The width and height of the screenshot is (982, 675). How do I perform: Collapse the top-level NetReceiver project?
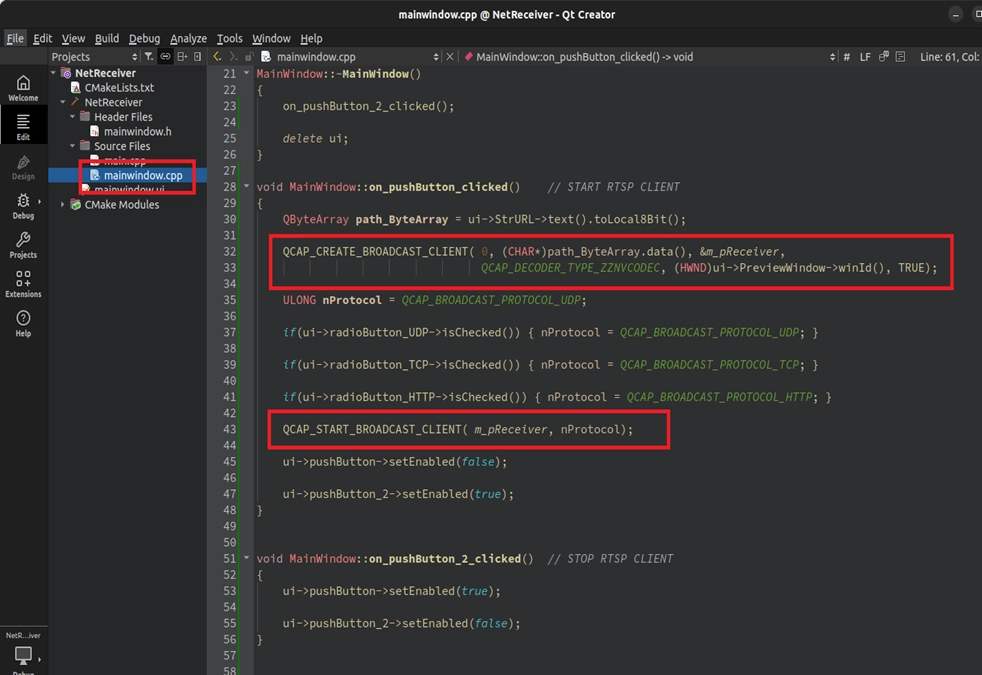[53, 73]
